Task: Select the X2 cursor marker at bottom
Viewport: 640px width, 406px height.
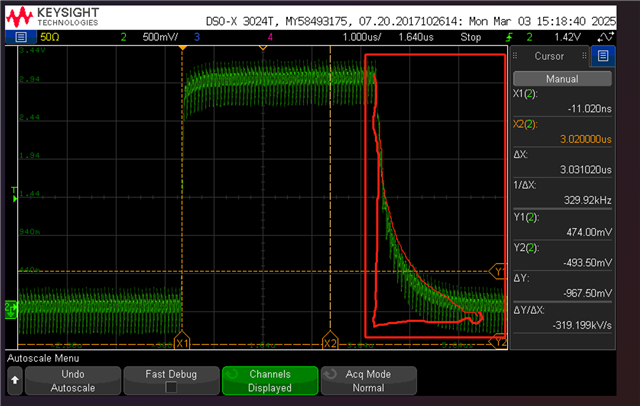Action: (330, 342)
